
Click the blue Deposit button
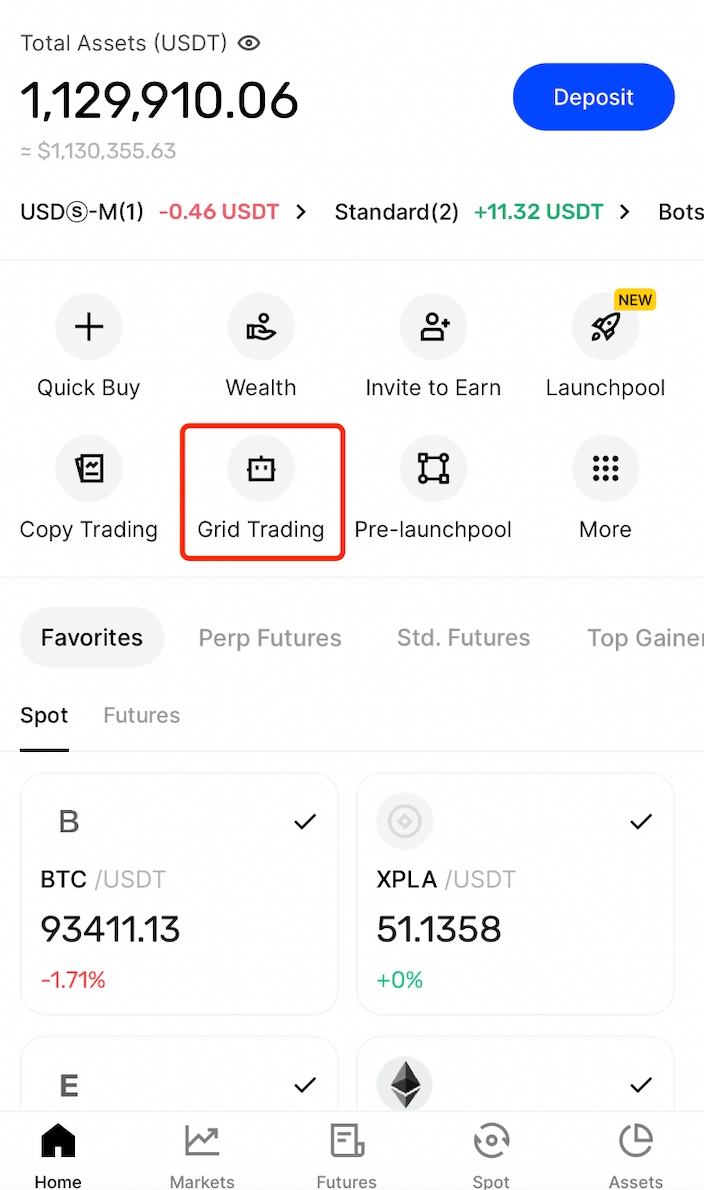[x=594, y=97]
